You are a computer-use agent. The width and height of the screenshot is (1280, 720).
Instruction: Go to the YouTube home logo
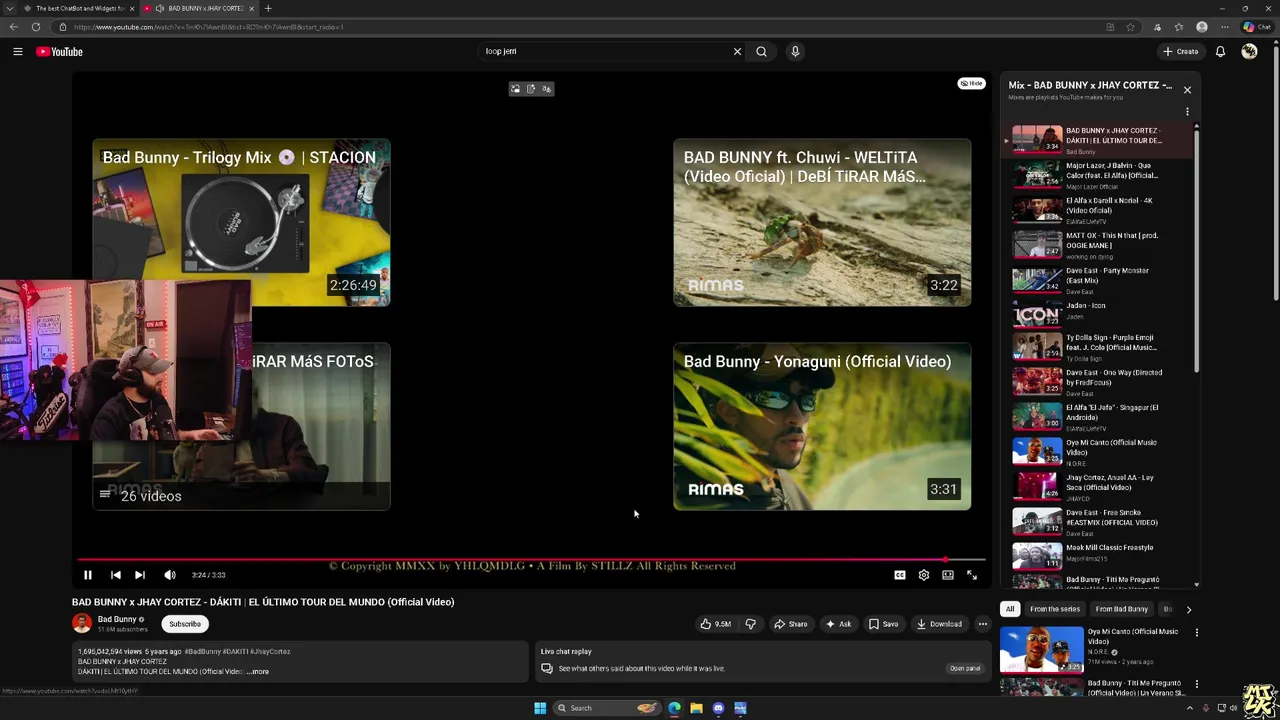[x=59, y=51]
